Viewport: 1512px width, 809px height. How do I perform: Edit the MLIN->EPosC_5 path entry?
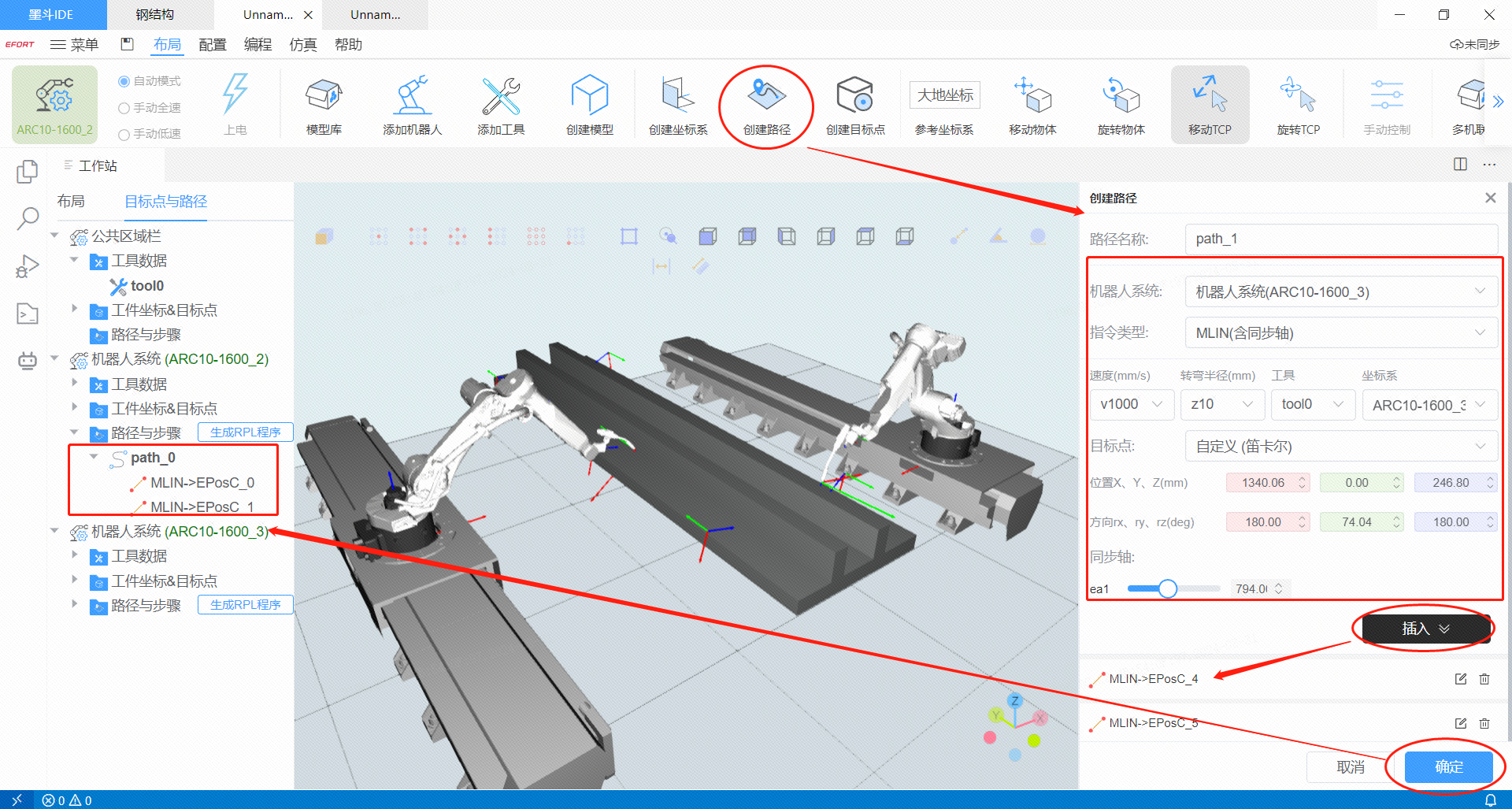[1461, 723]
